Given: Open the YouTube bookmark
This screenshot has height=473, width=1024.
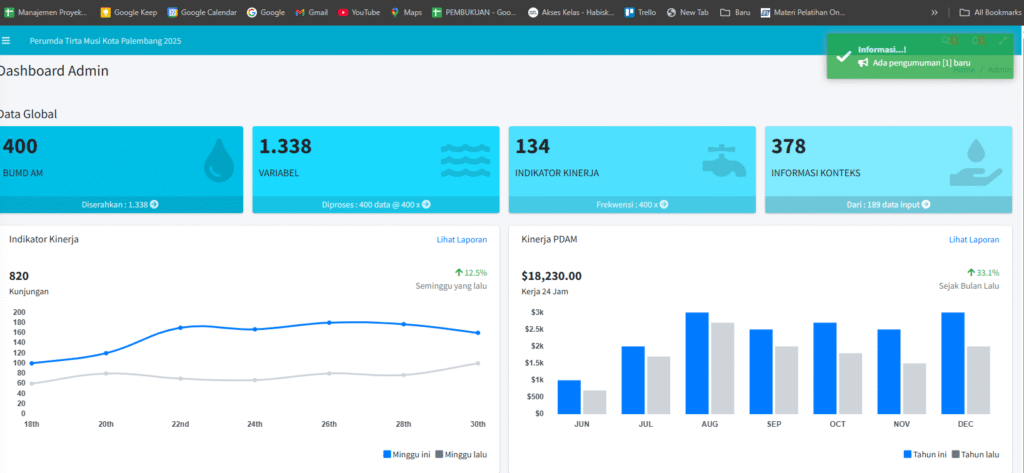Looking at the screenshot, I should coord(359,13).
